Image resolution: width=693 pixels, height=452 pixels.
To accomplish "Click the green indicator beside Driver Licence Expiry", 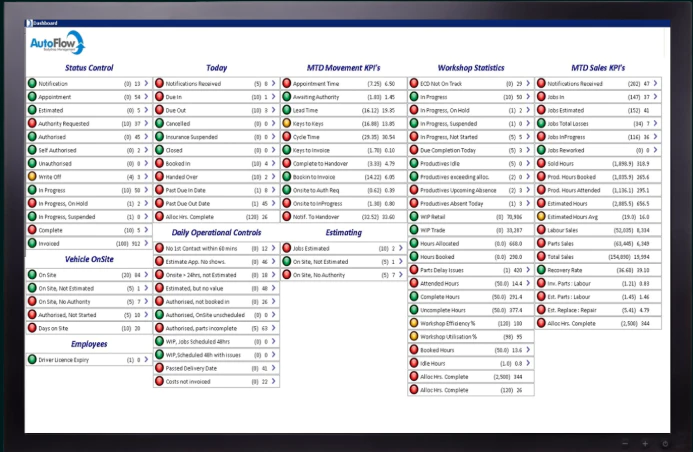I will (x=32, y=359).
